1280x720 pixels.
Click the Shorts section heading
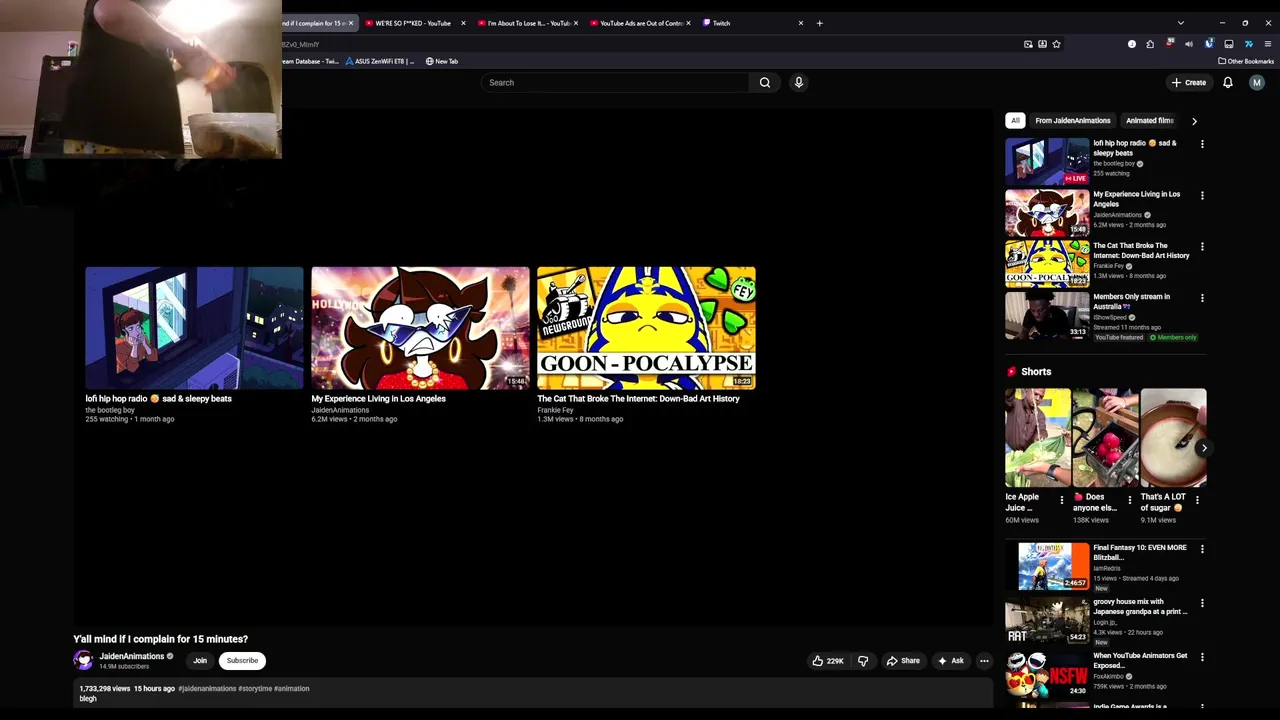[x=1036, y=372]
